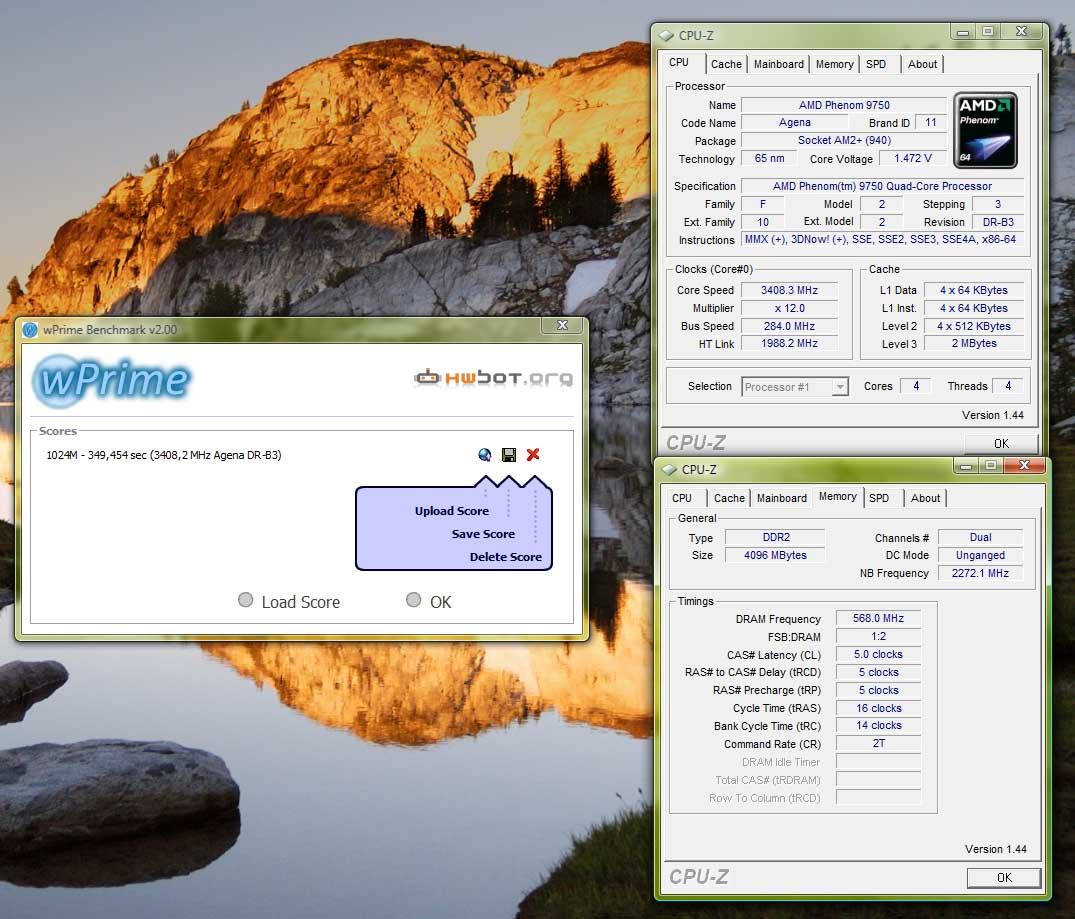This screenshot has width=1075, height=919.
Task: Click the red X delete score icon
Action: [x=533, y=454]
